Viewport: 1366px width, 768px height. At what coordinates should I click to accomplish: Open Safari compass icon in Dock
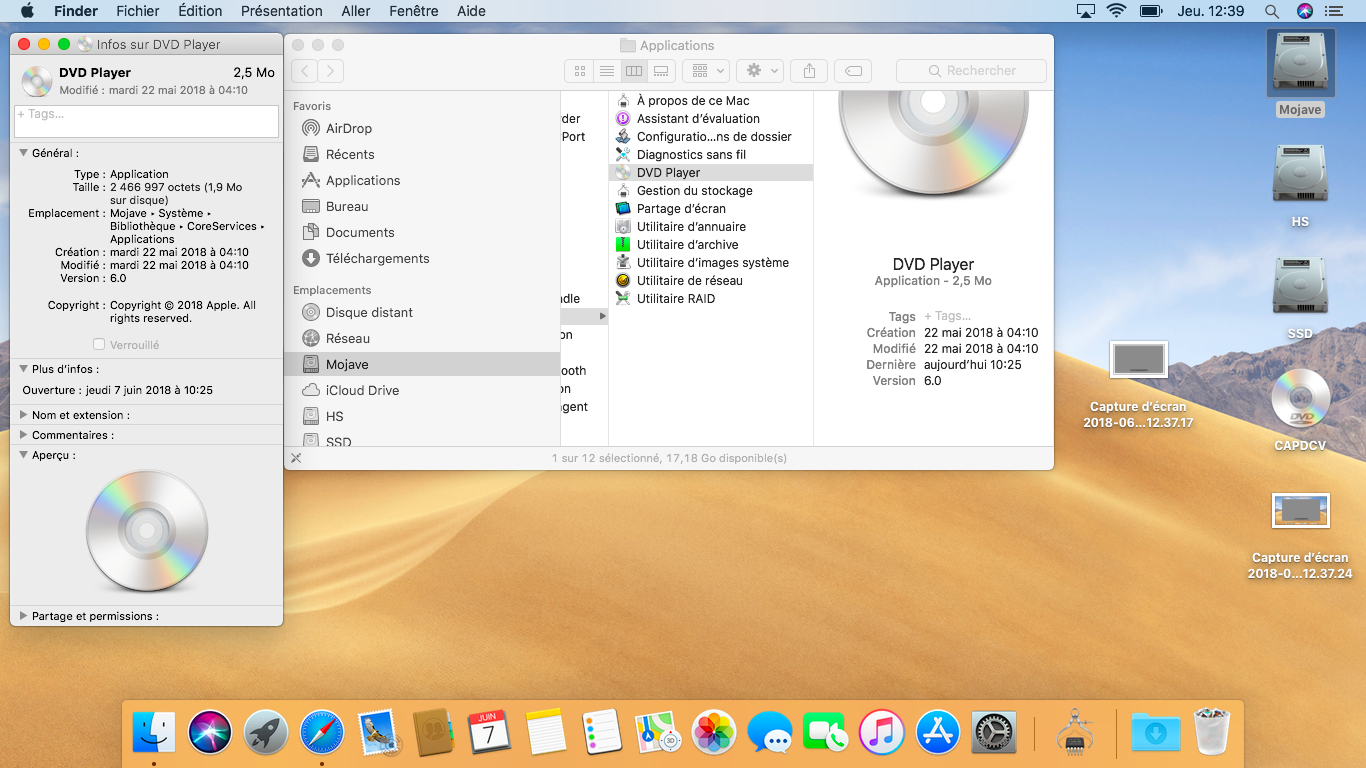[322, 733]
